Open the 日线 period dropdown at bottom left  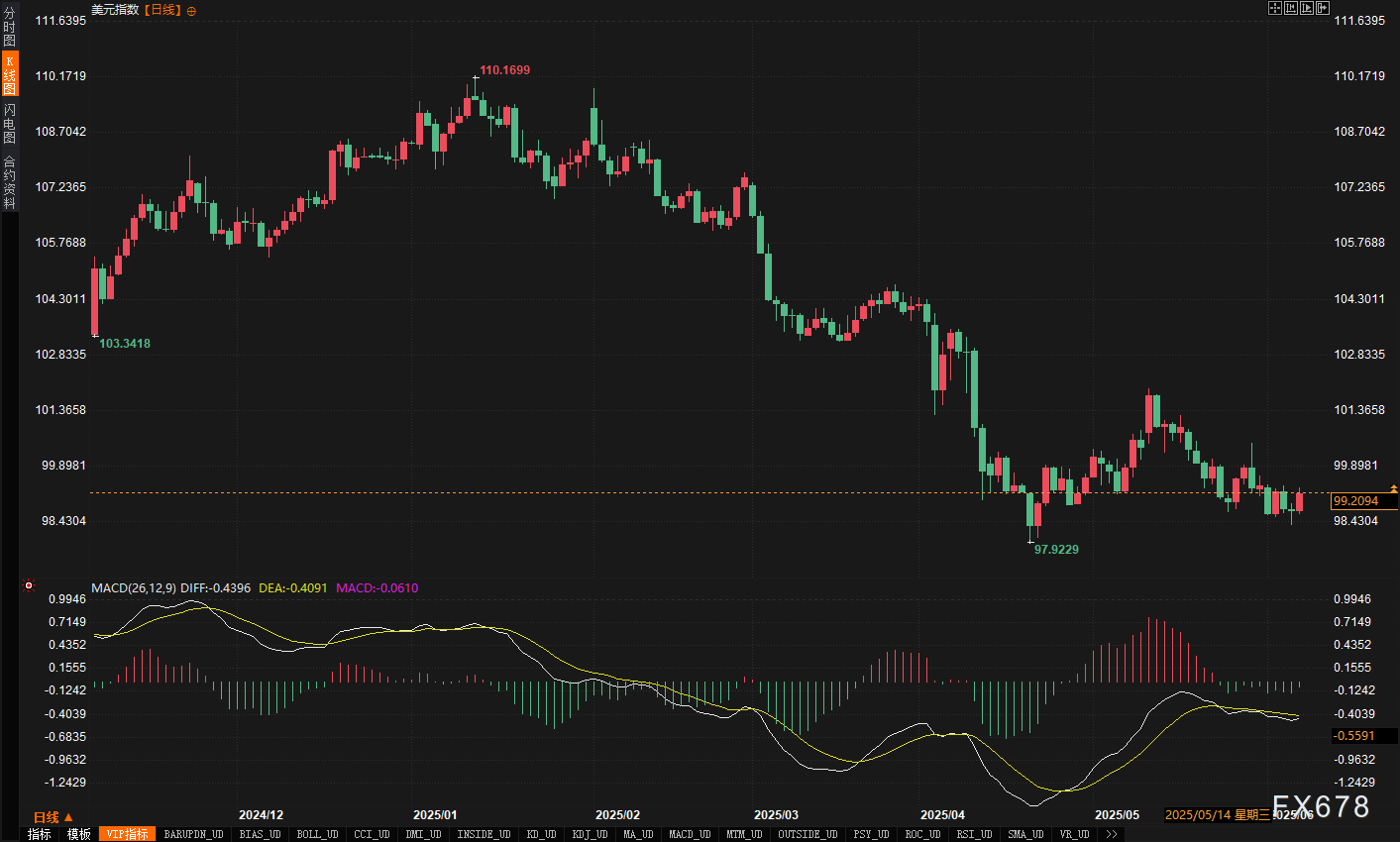point(53,817)
